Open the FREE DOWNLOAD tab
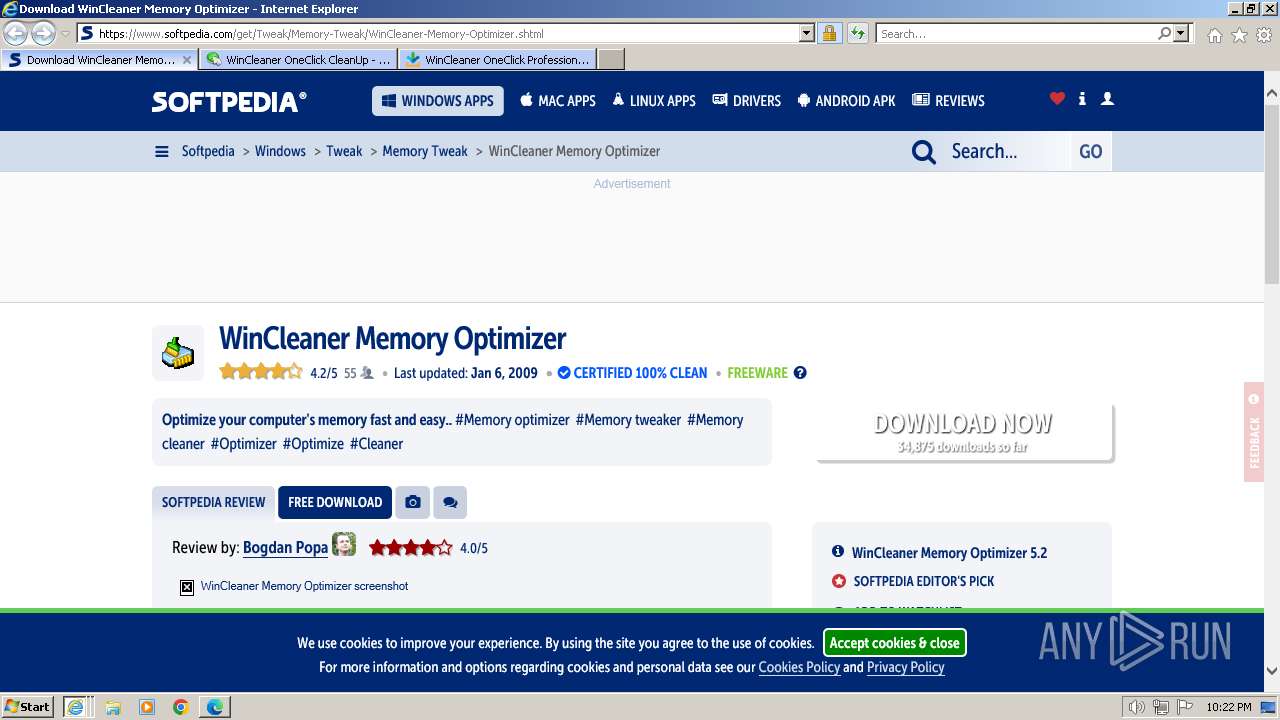 pyautogui.click(x=335, y=502)
